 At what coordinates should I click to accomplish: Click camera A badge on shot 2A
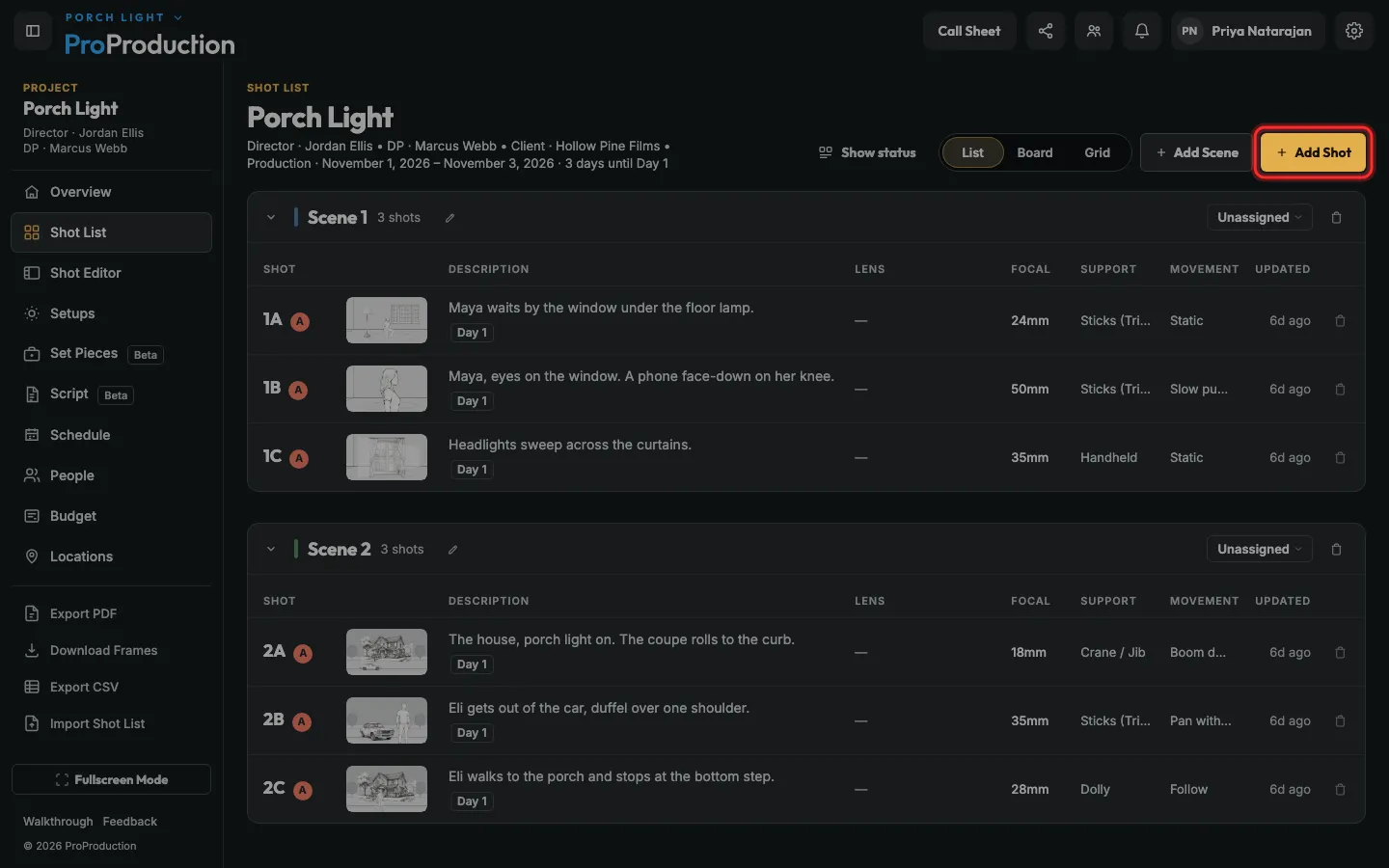[x=303, y=654]
